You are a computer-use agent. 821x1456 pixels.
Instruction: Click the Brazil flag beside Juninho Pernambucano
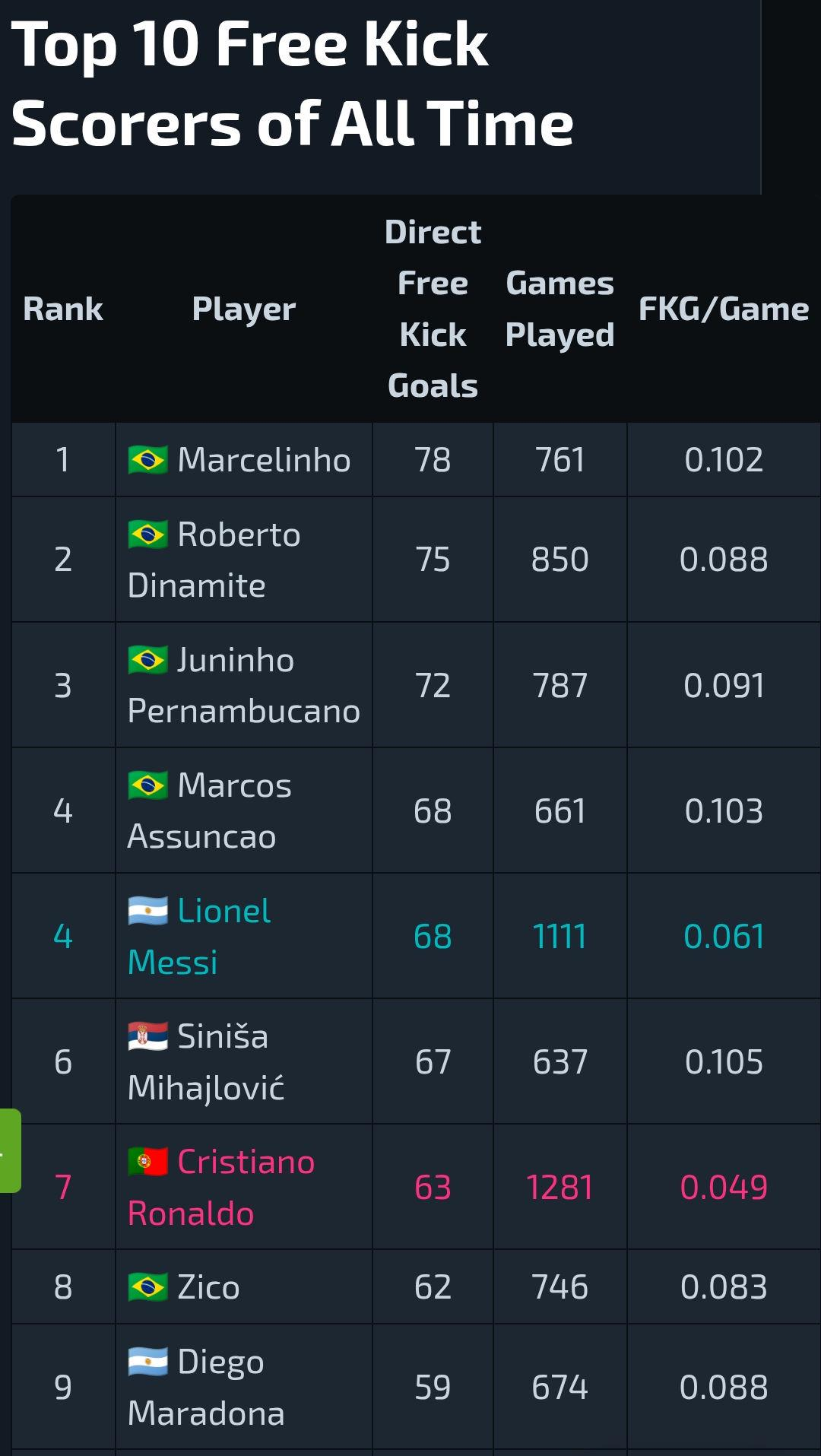tap(147, 659)
